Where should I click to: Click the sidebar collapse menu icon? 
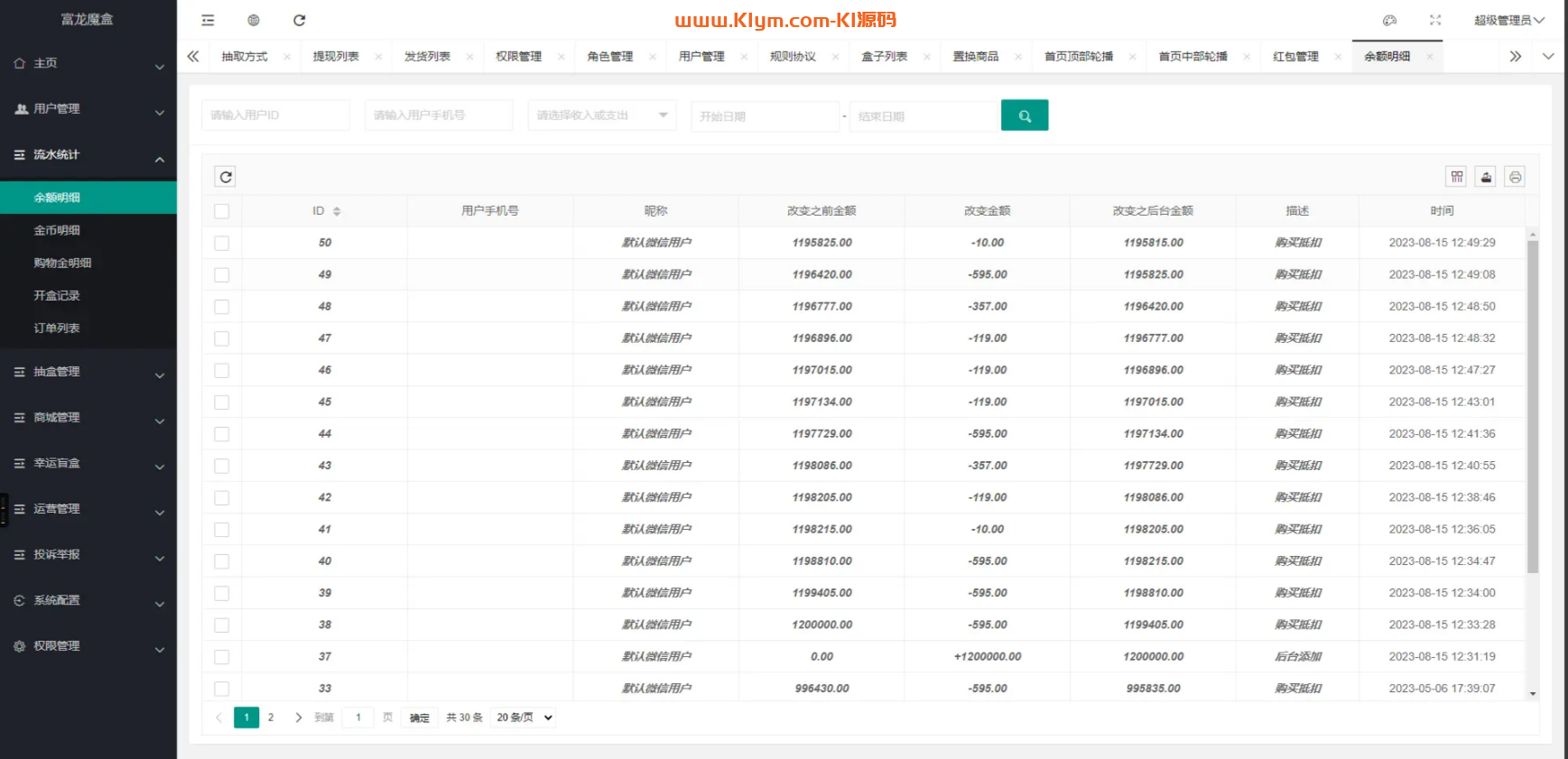pos(208,20)
